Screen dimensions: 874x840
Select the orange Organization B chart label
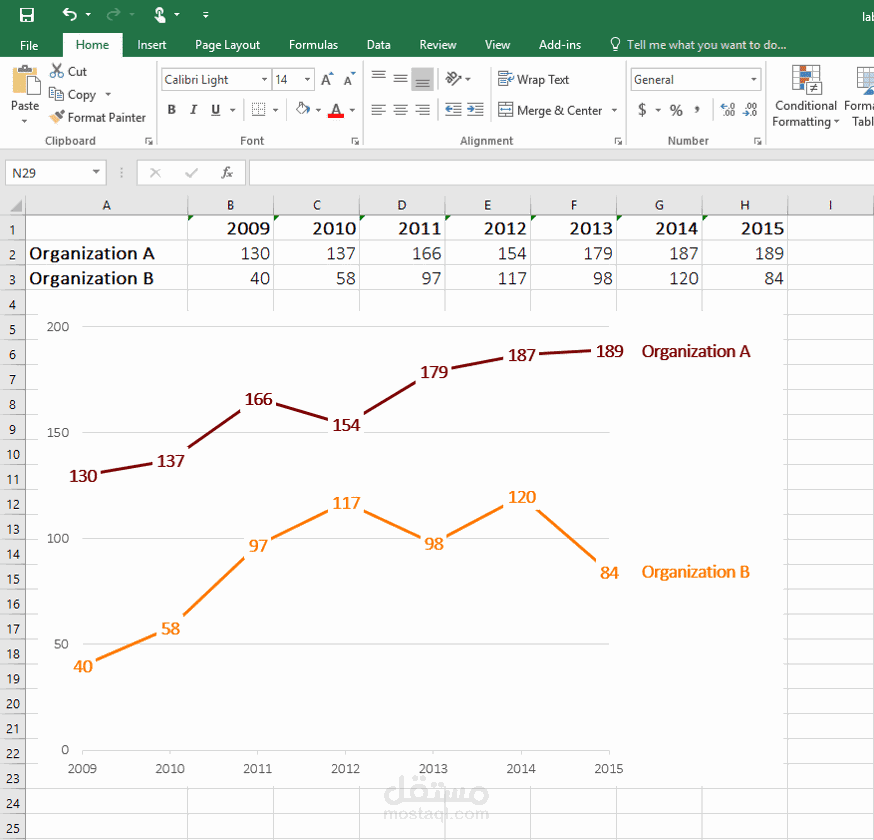(695, 572)
